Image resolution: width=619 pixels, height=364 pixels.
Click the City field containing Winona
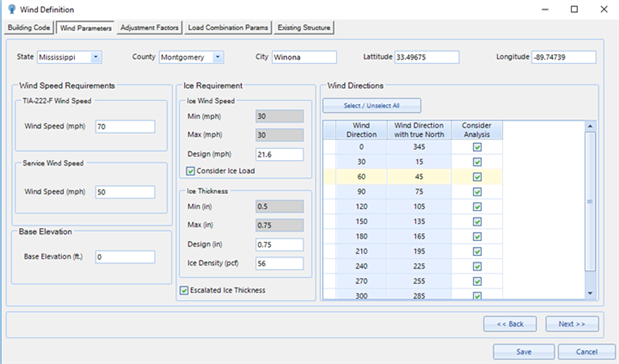click(304, 57)
